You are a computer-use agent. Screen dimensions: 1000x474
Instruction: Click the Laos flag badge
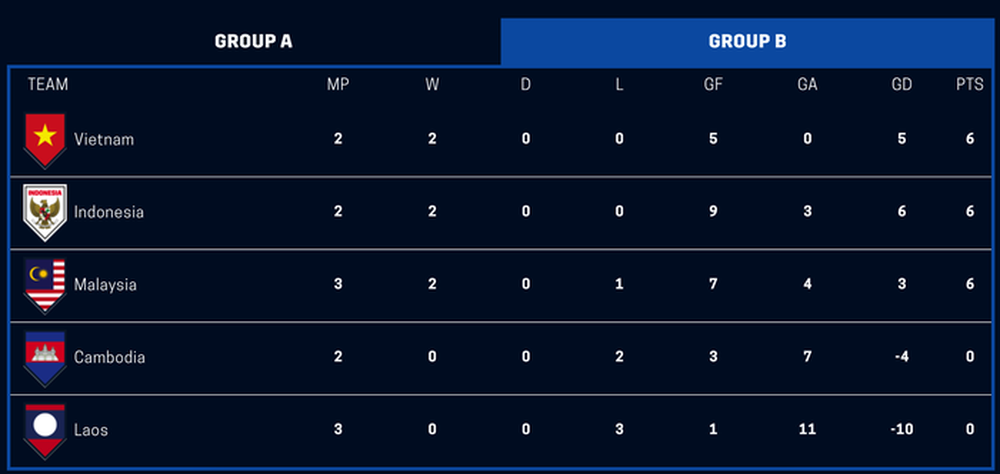tap(45, 431)
